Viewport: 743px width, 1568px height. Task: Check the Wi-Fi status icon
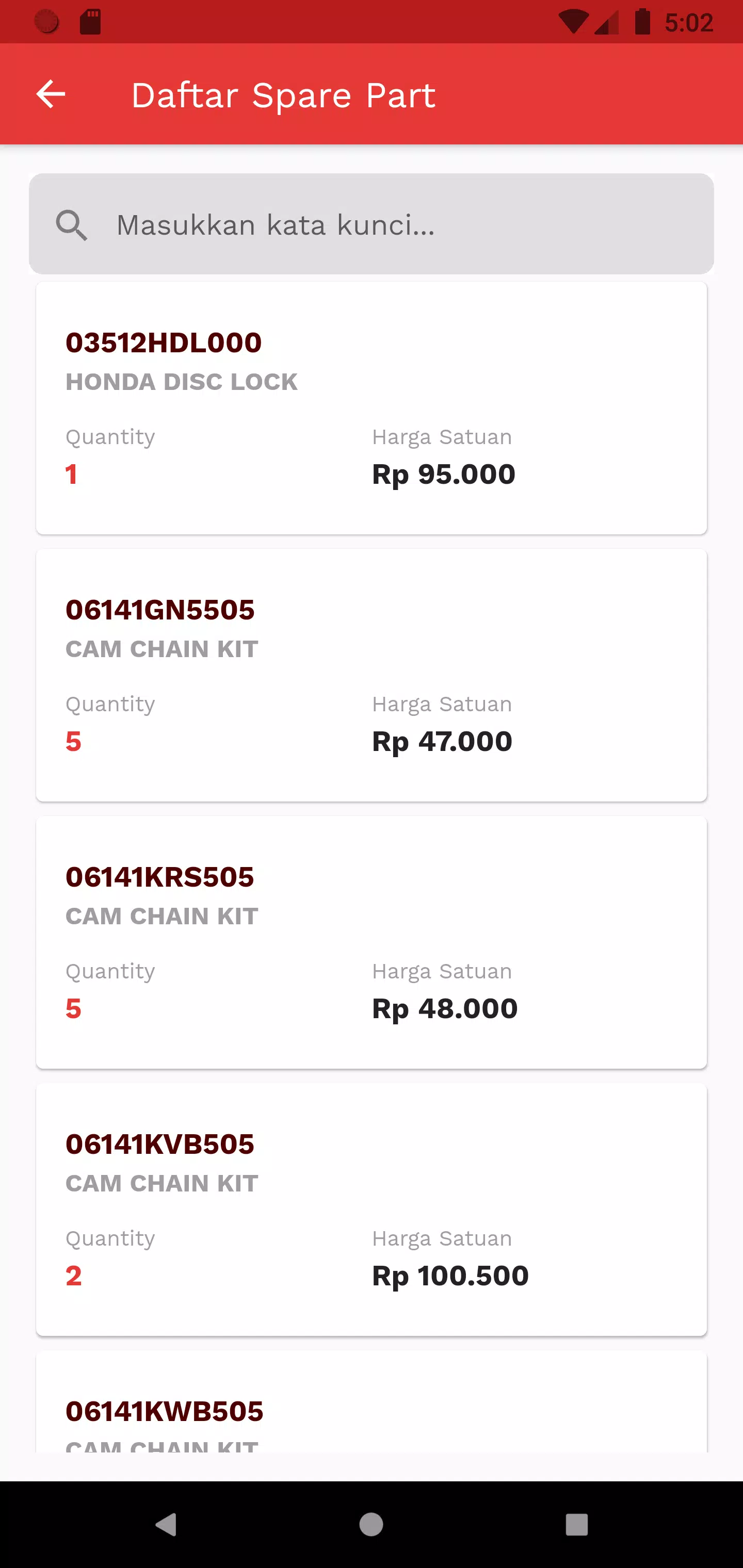pos(573,23)
